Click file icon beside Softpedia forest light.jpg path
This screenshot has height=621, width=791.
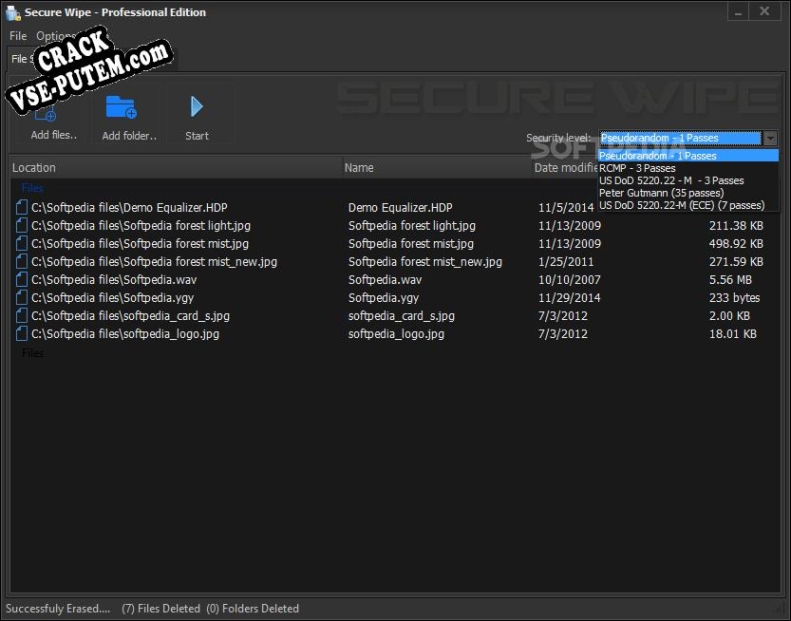point(21,225)
